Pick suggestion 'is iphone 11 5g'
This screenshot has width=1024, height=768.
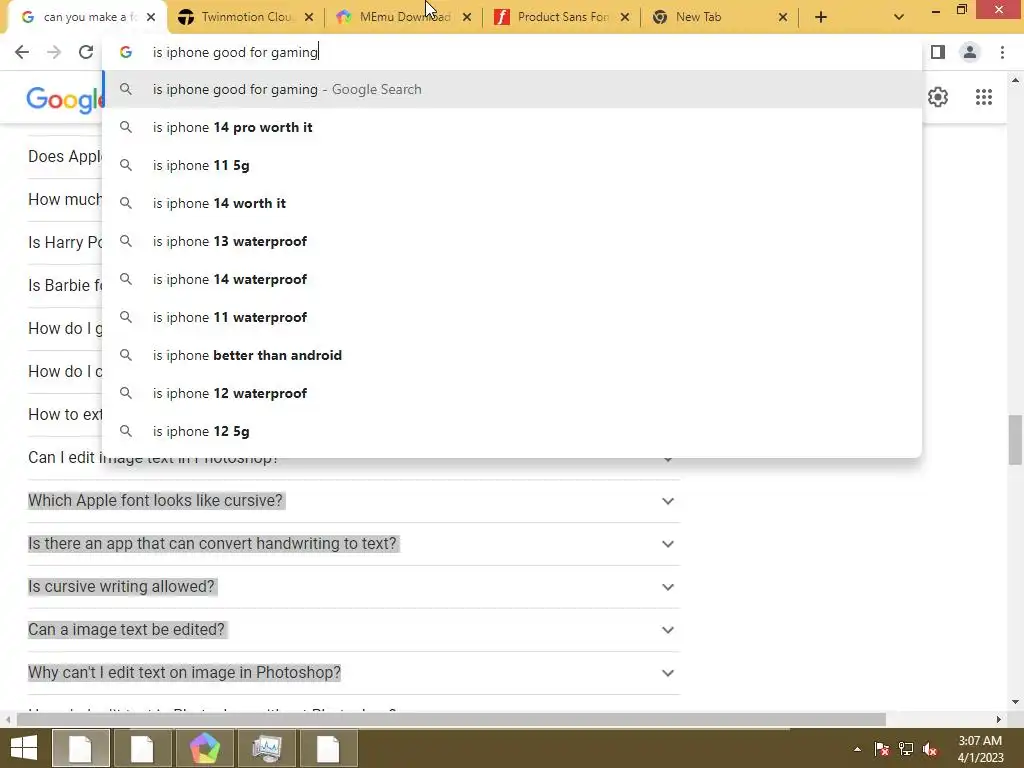click(512, 165)
